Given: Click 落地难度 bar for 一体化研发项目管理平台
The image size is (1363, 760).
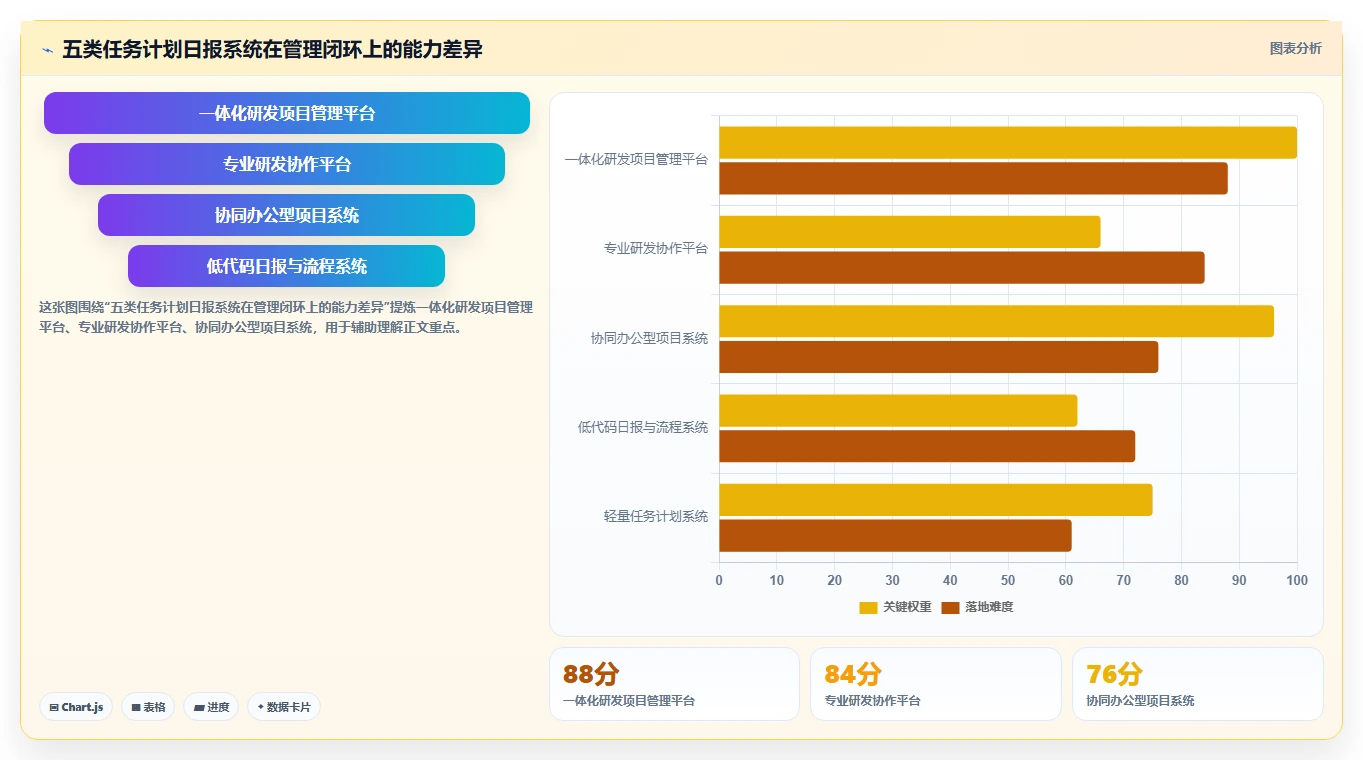Looking at the screenshot, I should point(973,178).
